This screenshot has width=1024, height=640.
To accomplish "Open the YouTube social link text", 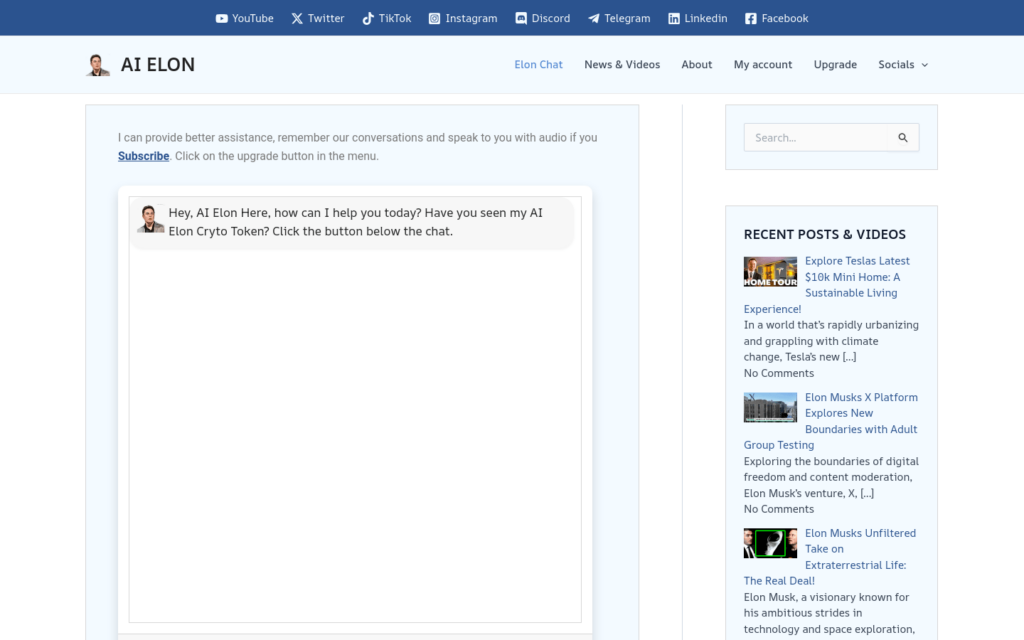I will coord(253,18).
